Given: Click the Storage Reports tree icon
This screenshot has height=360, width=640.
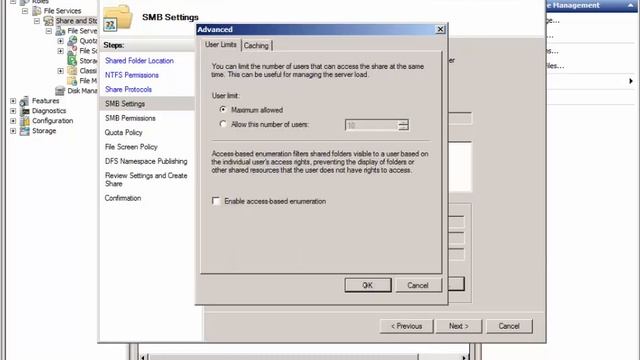Looking at the screenshot, I should 72,61.
